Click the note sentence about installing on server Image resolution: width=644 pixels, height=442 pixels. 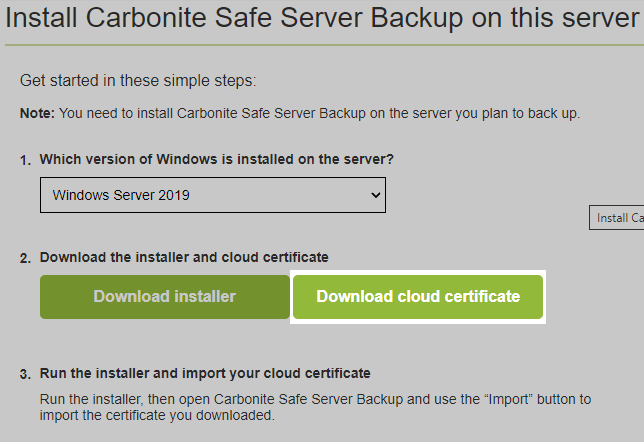click(x=320, y=113)
